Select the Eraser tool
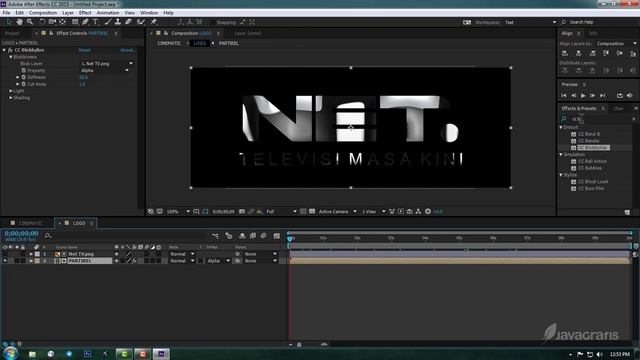This screenshot has width=640, height=360. click(128, 22)
